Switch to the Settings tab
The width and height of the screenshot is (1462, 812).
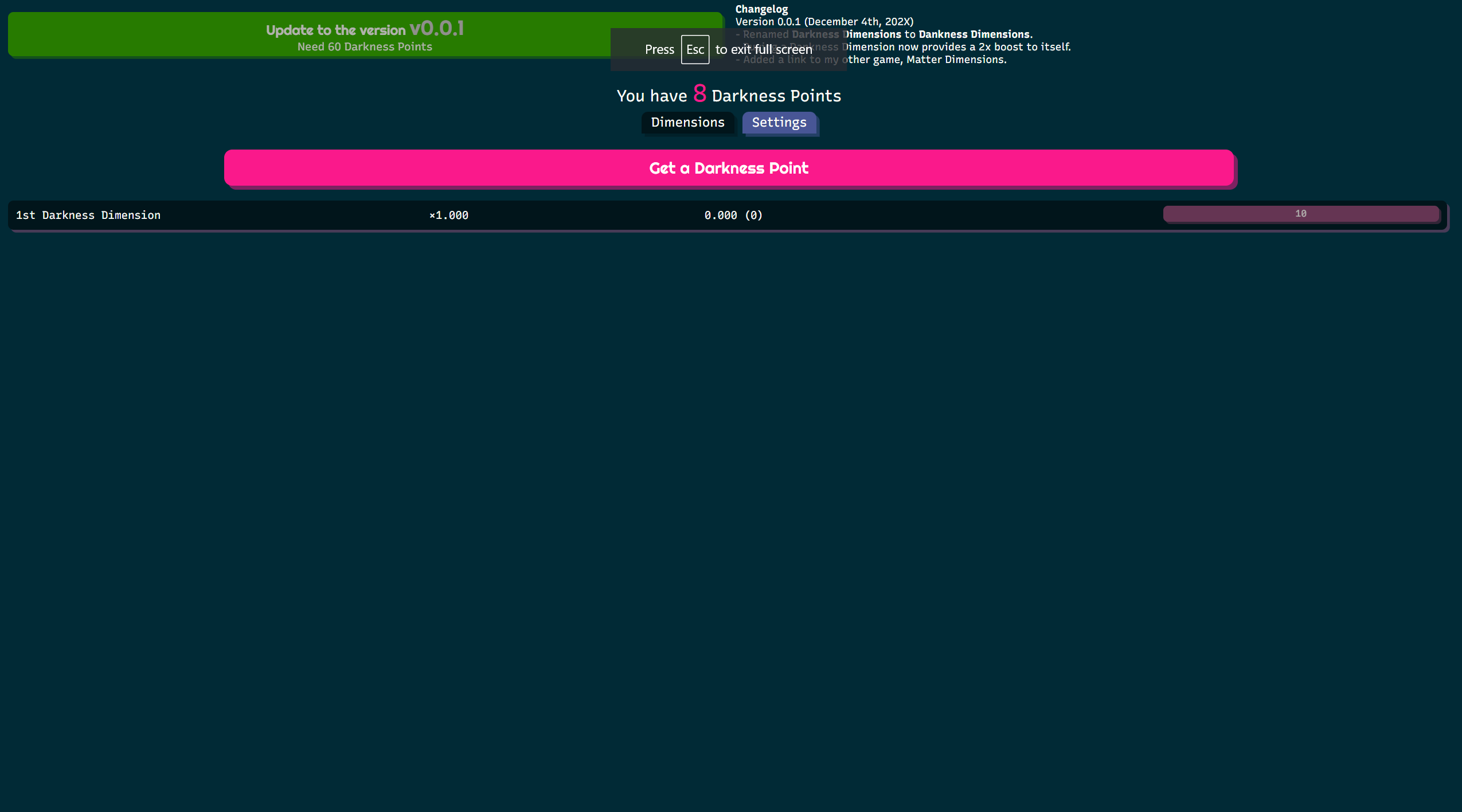[x=779, y=123]
